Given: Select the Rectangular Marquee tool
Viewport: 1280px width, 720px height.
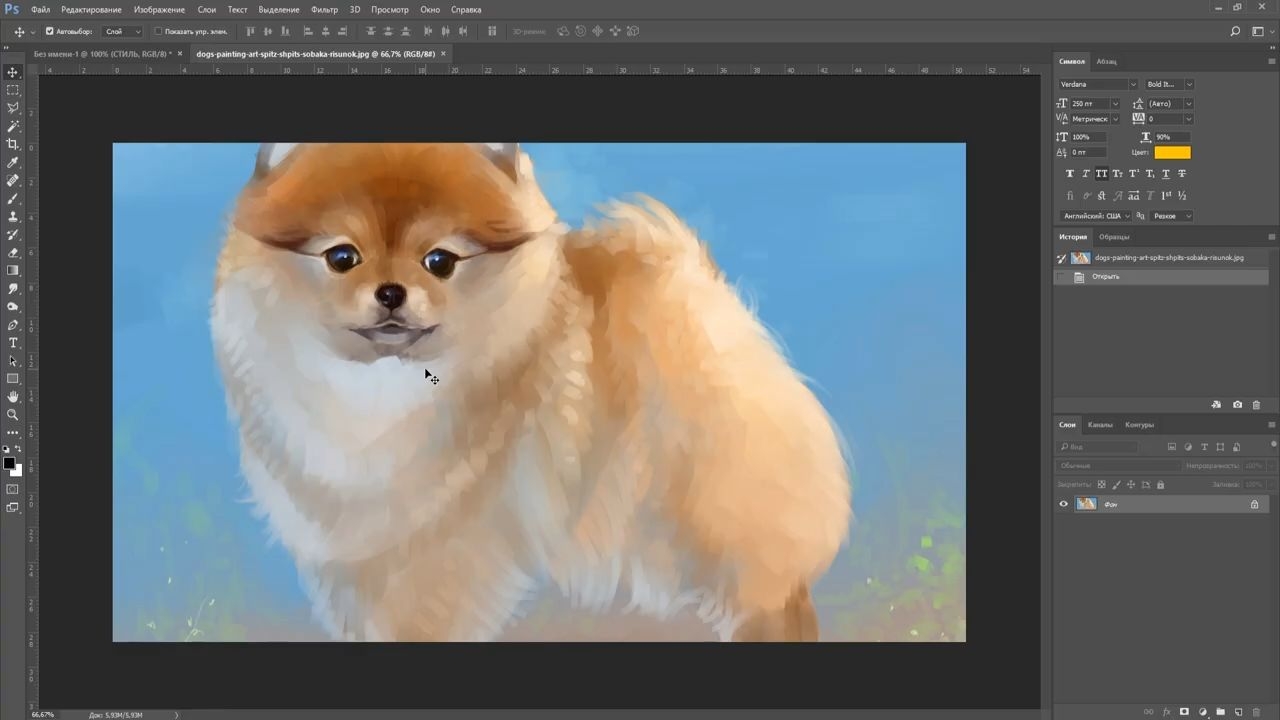Looking at the screenshot, I should coord(13,90).
